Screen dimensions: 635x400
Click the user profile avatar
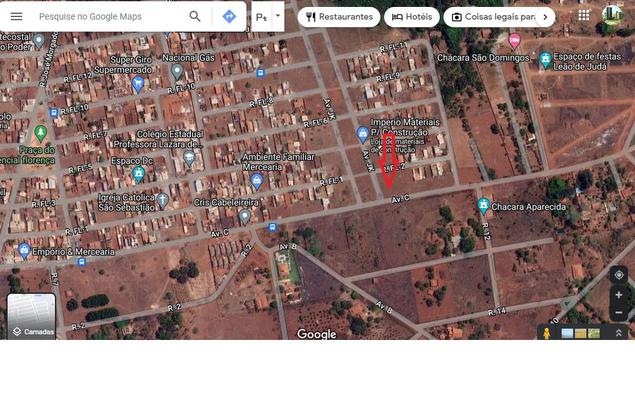(x=612, y=16)
